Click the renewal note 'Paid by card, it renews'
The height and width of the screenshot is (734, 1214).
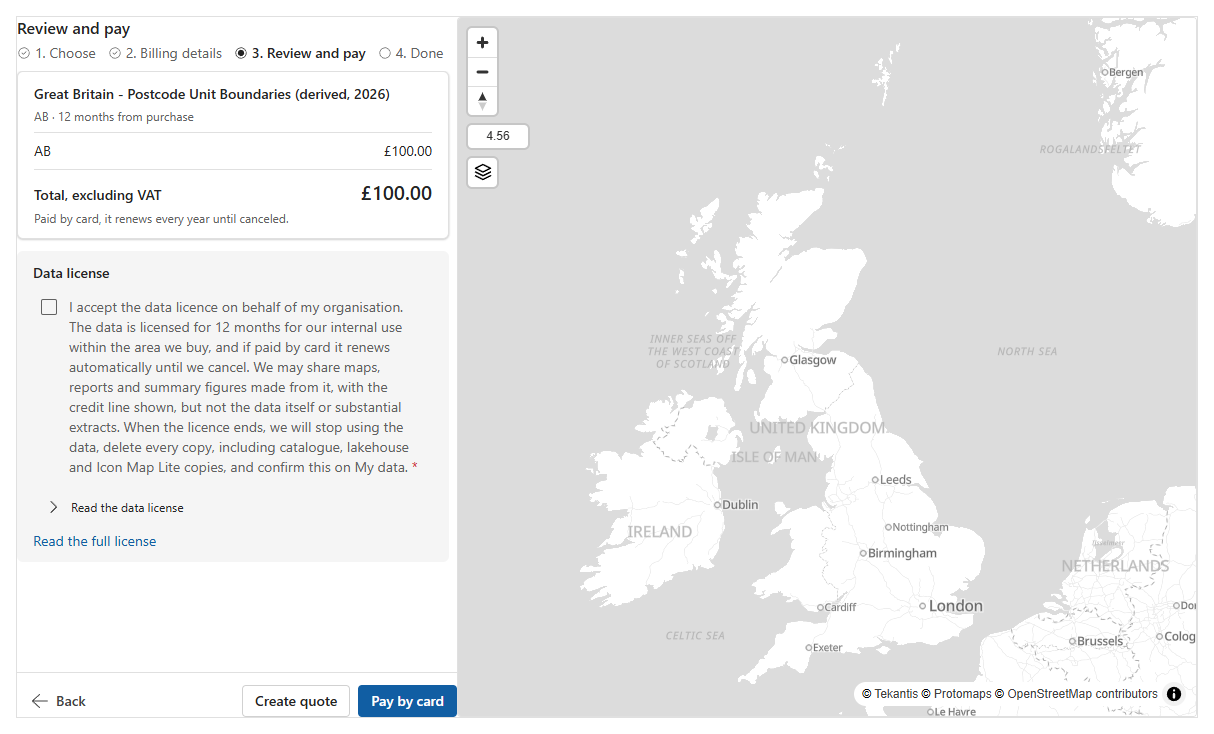click(161, 219)
